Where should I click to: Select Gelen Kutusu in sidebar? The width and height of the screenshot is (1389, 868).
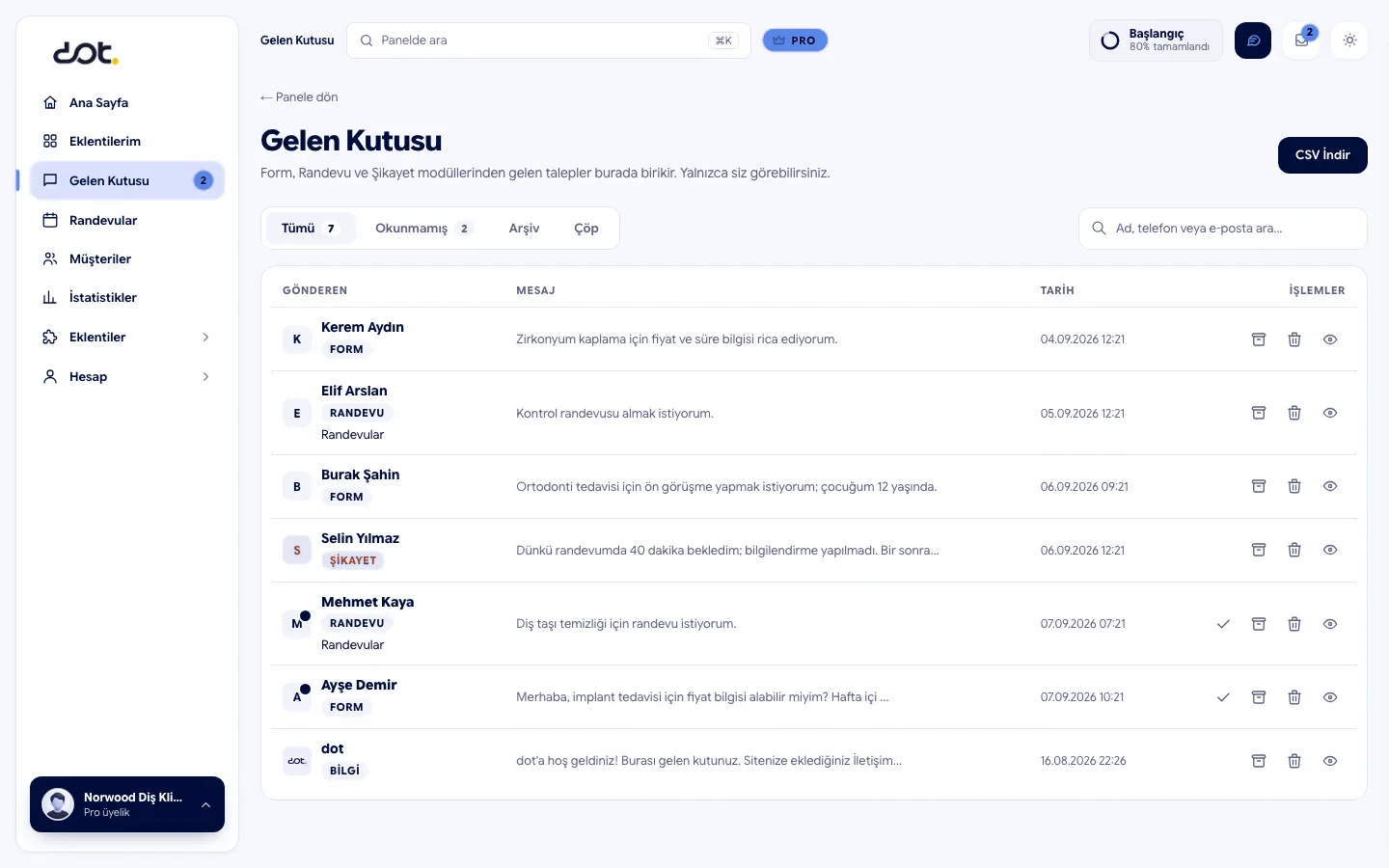click(x=127, y=180)
